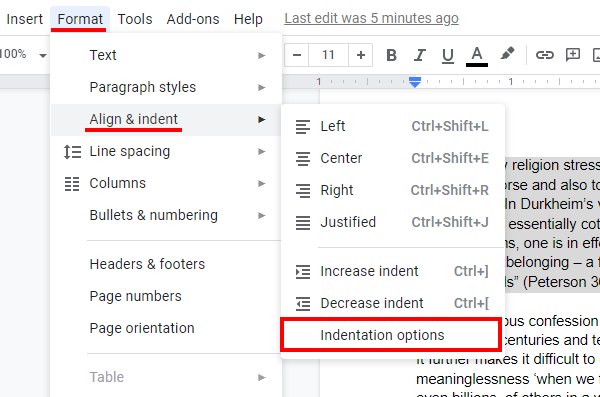Image resolution: width=600 pixels, height=397 pixels.
Task: Open the Tools menu
Action: [135, 19]
